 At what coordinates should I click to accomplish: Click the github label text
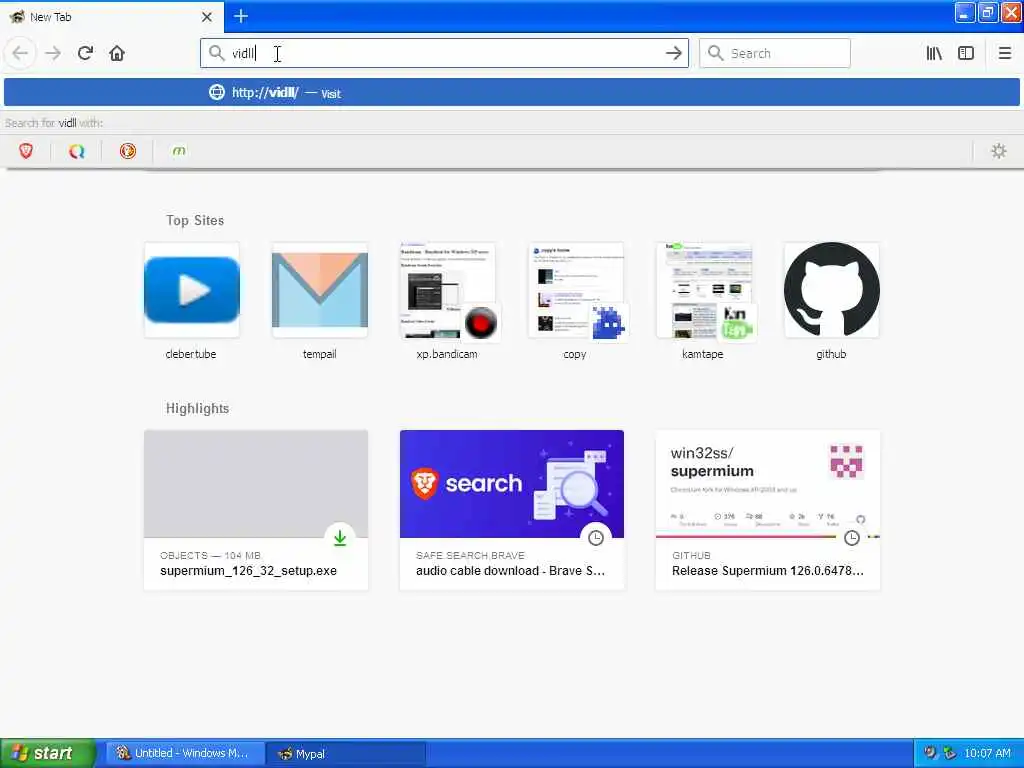coord(831,354)
